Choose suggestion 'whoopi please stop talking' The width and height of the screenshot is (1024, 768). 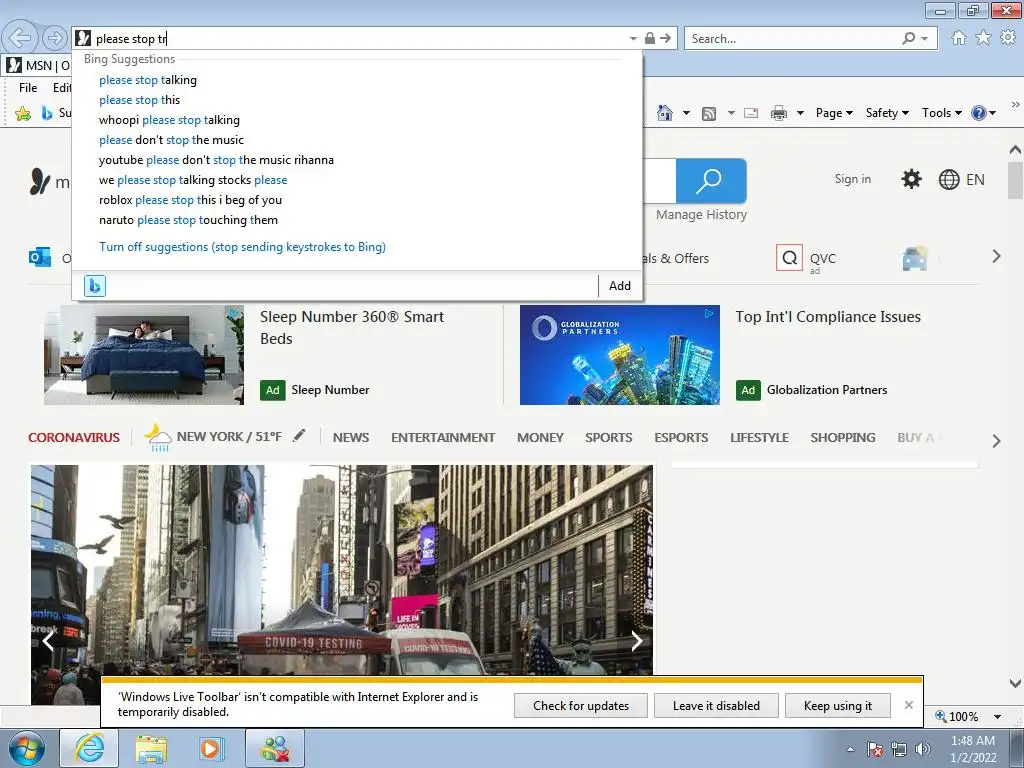click(x=169, y=120)
